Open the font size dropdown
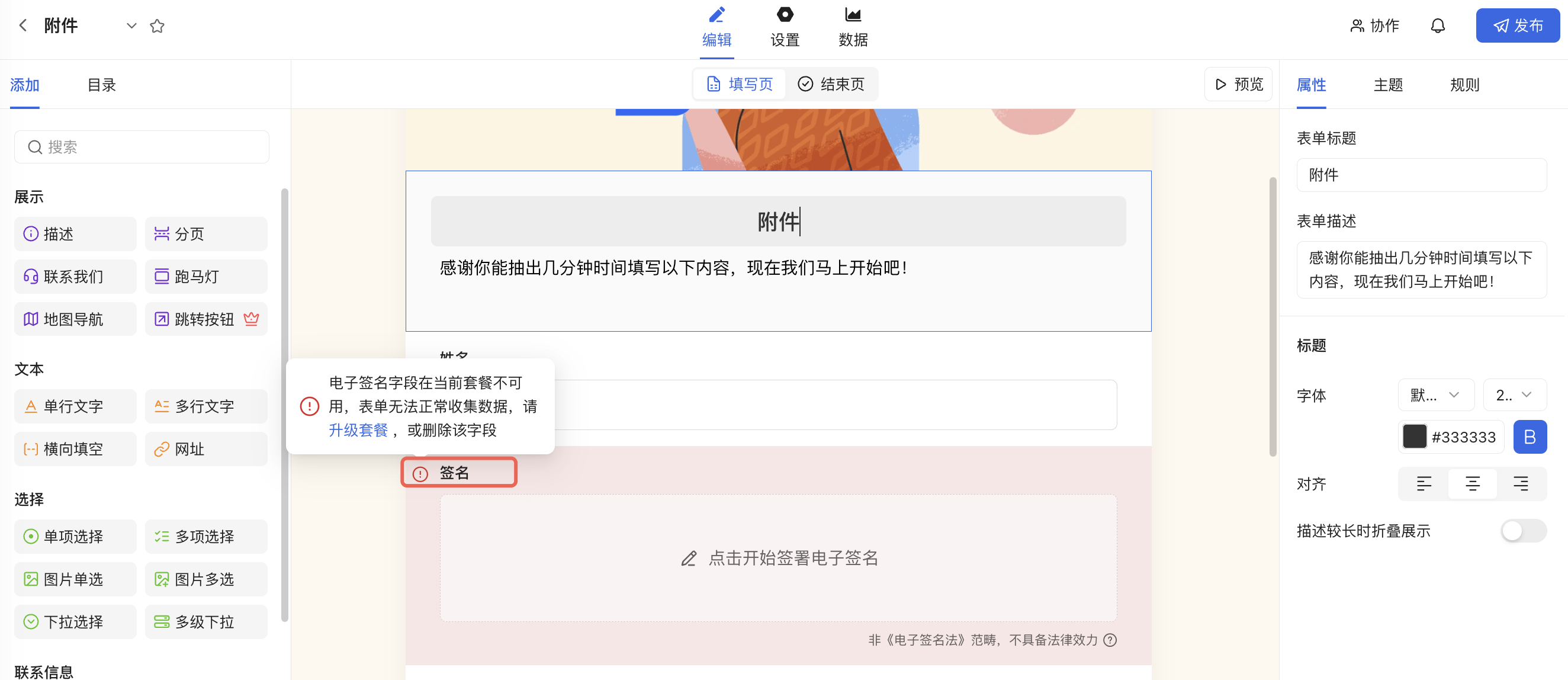This screenshot has width=1568, height=680. pyautogui.click(x=1515, y=394)
